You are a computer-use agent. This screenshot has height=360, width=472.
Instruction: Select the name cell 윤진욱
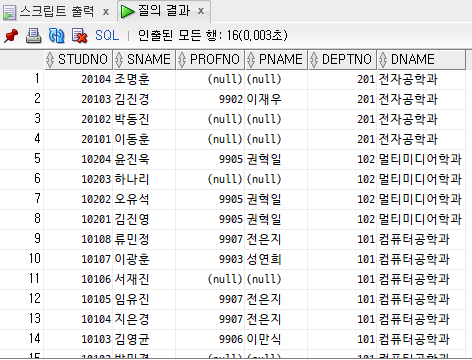click(x=144, y=159)
